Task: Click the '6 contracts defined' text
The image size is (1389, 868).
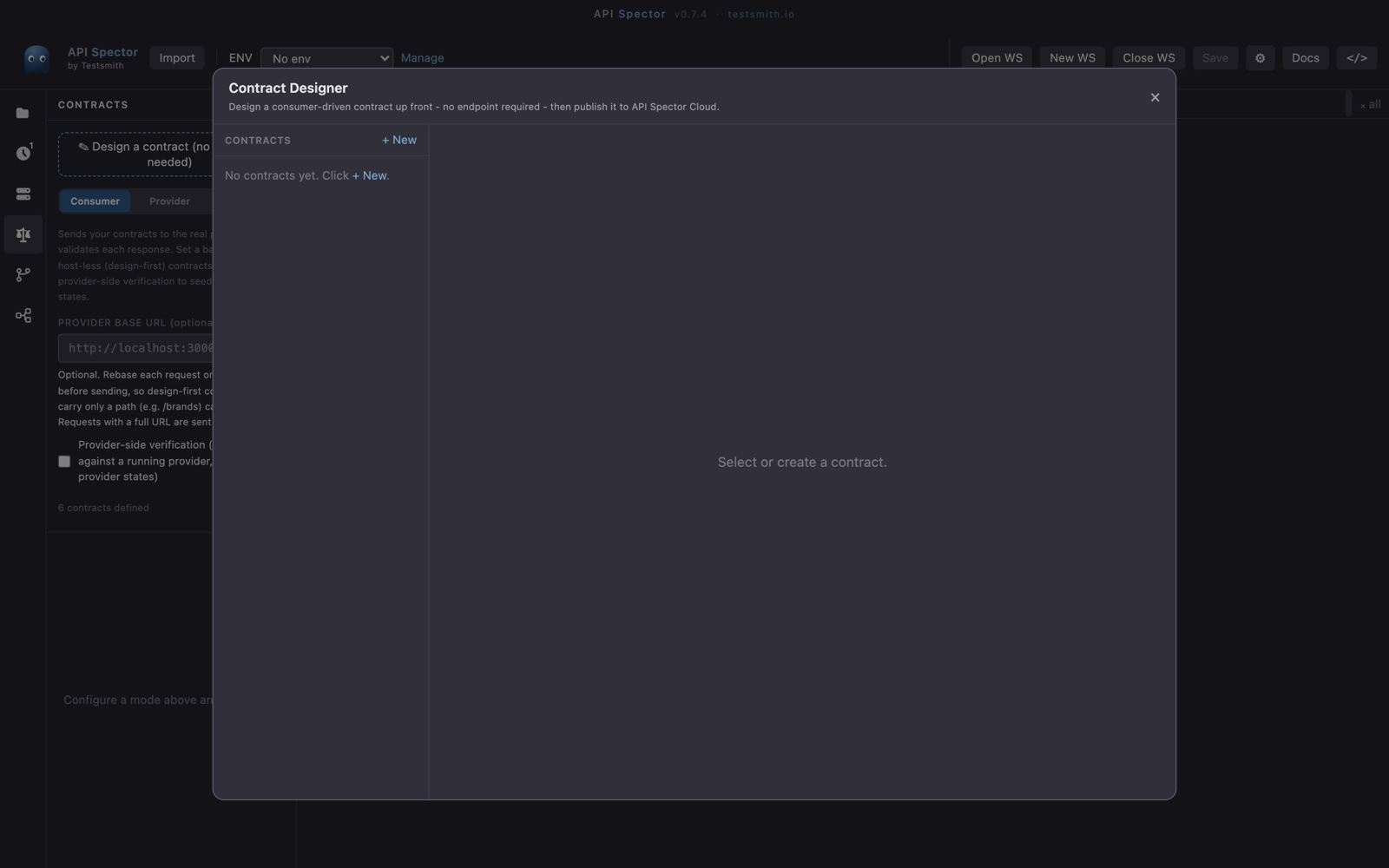Action: coord(103,508)
